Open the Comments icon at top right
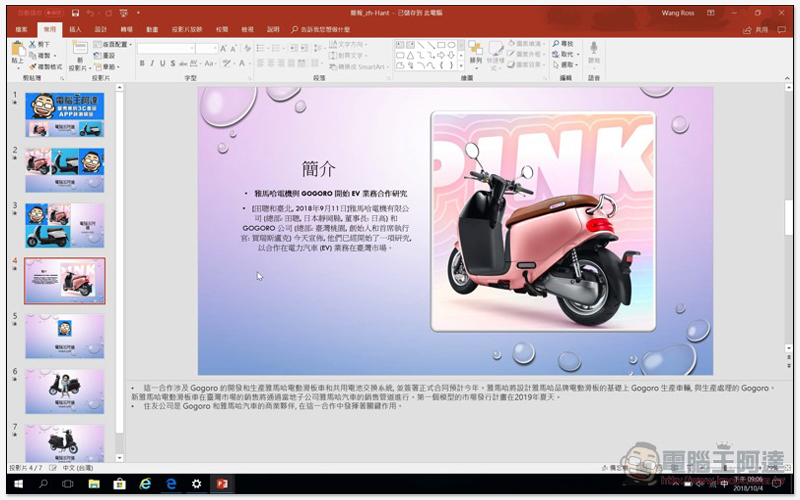Image resolution: width=800 pixels, height=500 pixels. click(781, 30)
